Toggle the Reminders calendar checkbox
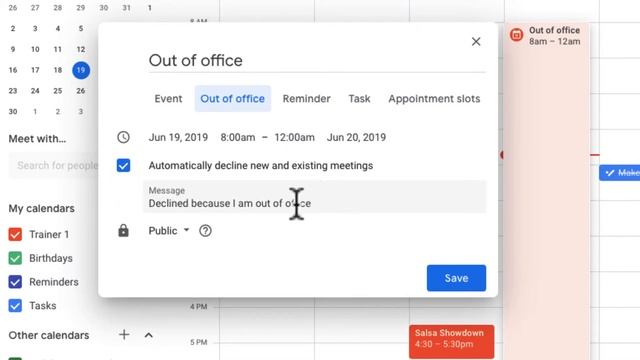The image size is (640, 360). click(x=15, y=282)
